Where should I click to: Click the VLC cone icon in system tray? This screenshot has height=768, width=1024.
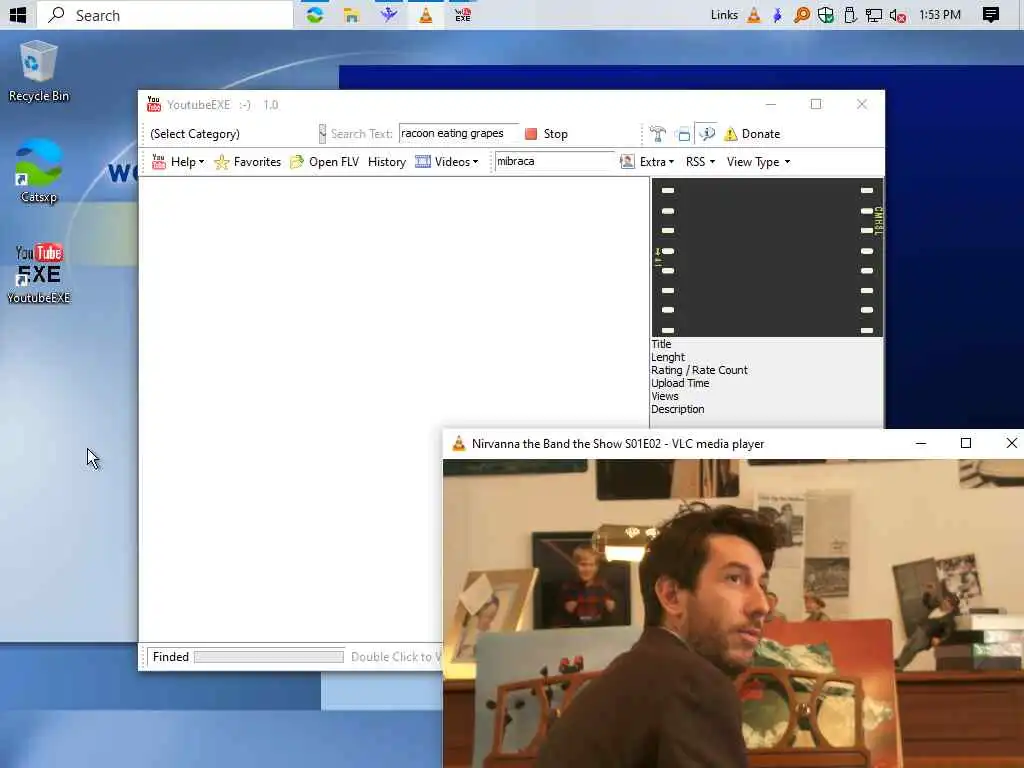click(x=754, y=15)
